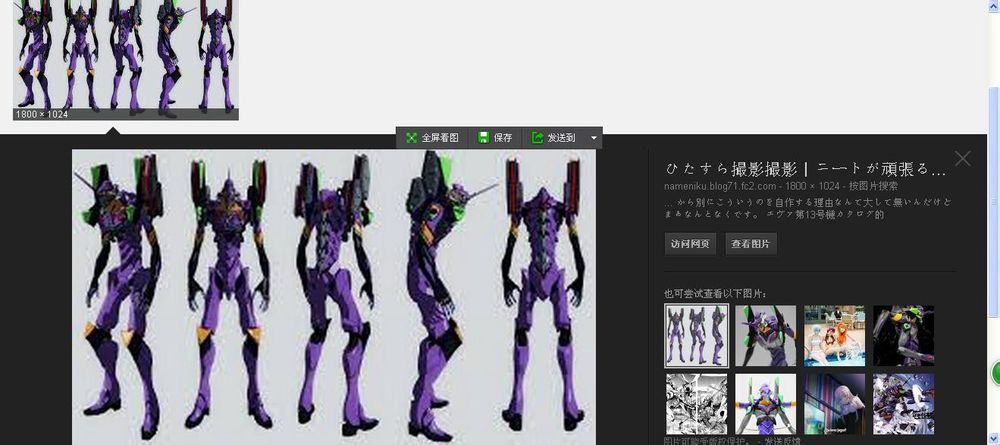Click the 全屏看图 text label
Viewport: 1000px width, 445px height.
pyautogui.click(x=440, y=138)
